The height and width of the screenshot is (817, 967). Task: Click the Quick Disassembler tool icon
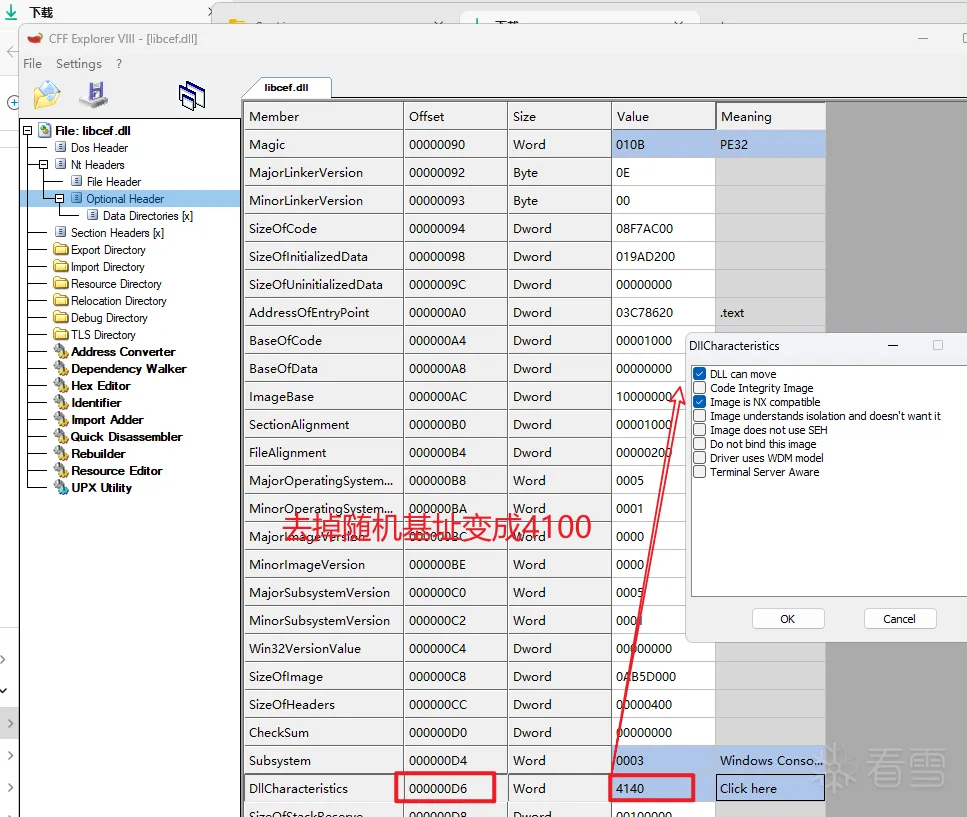(61, 436)
